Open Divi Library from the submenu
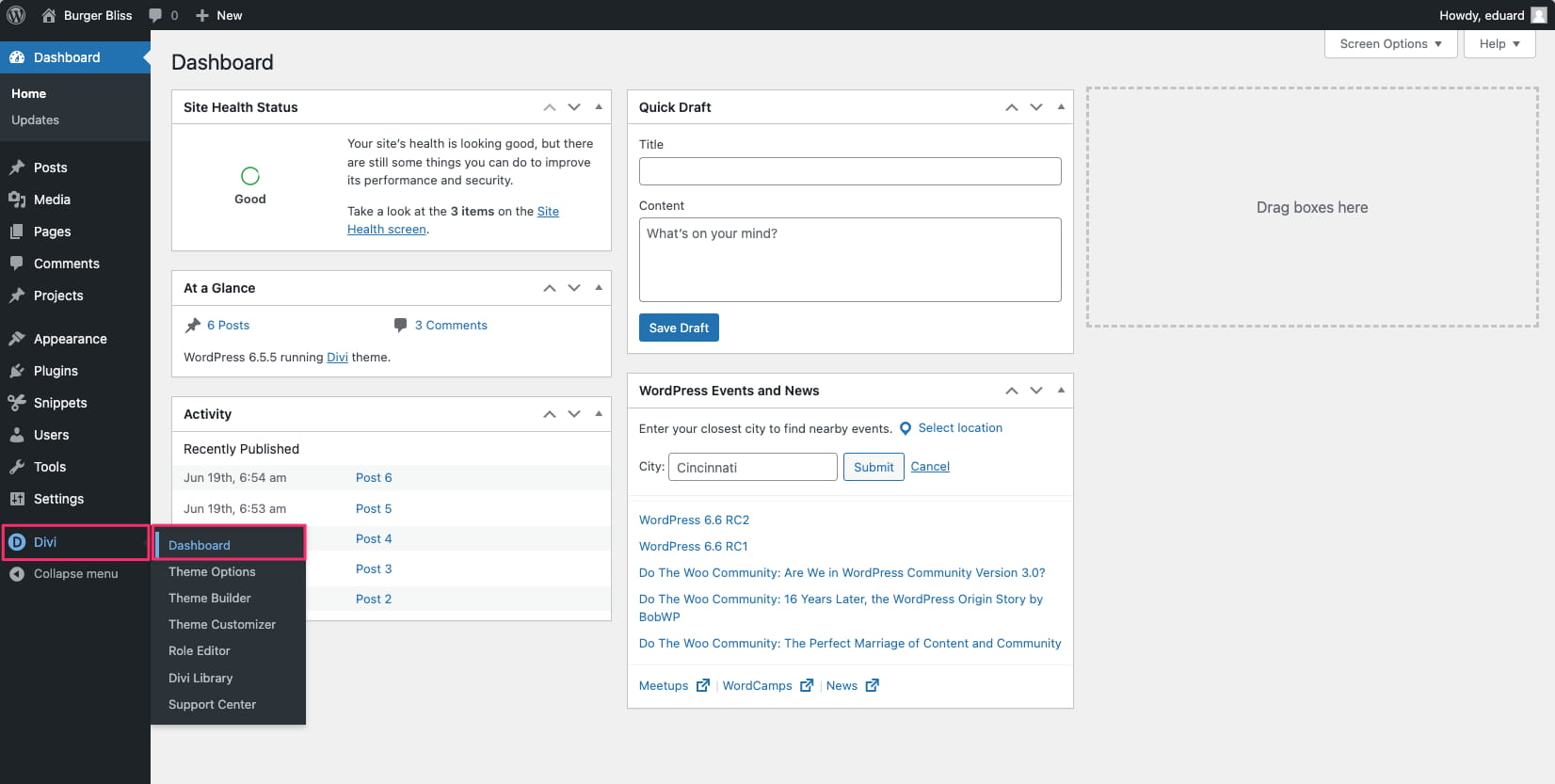Image resolution: width=1555 pixels, height=784 pixels. [200, 679]
